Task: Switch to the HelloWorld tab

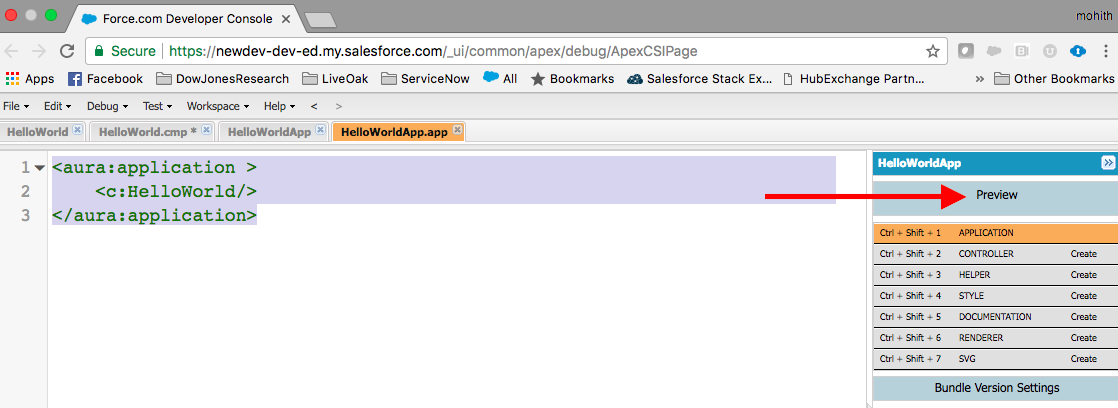Action: (38, 131)
